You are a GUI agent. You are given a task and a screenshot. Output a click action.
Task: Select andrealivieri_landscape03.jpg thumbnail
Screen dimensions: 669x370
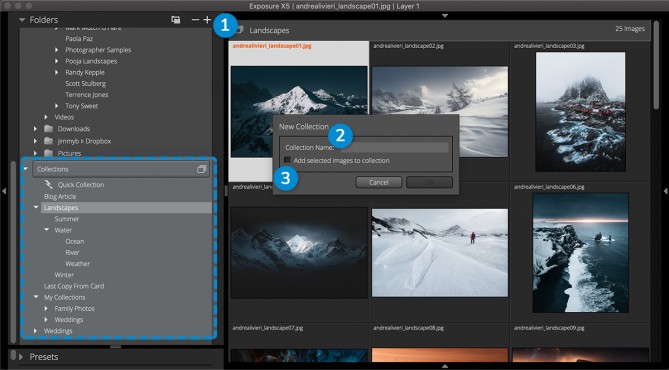point(580,112)
